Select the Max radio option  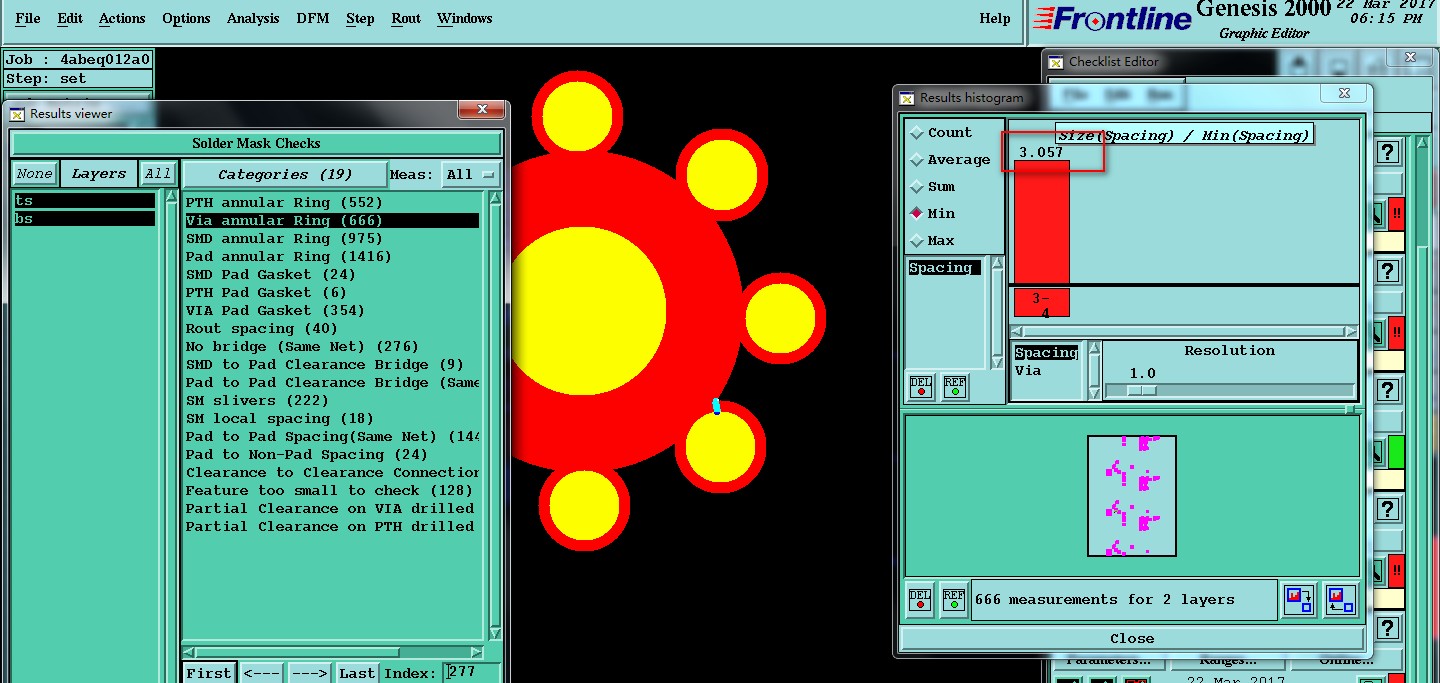coord(932,240)
